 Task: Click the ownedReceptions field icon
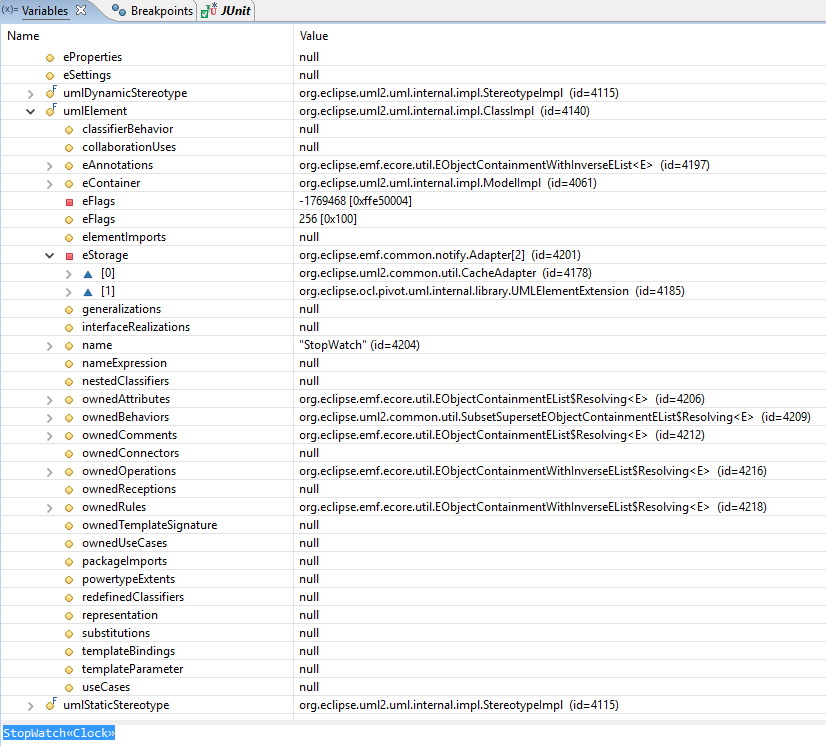coord(69,490)
